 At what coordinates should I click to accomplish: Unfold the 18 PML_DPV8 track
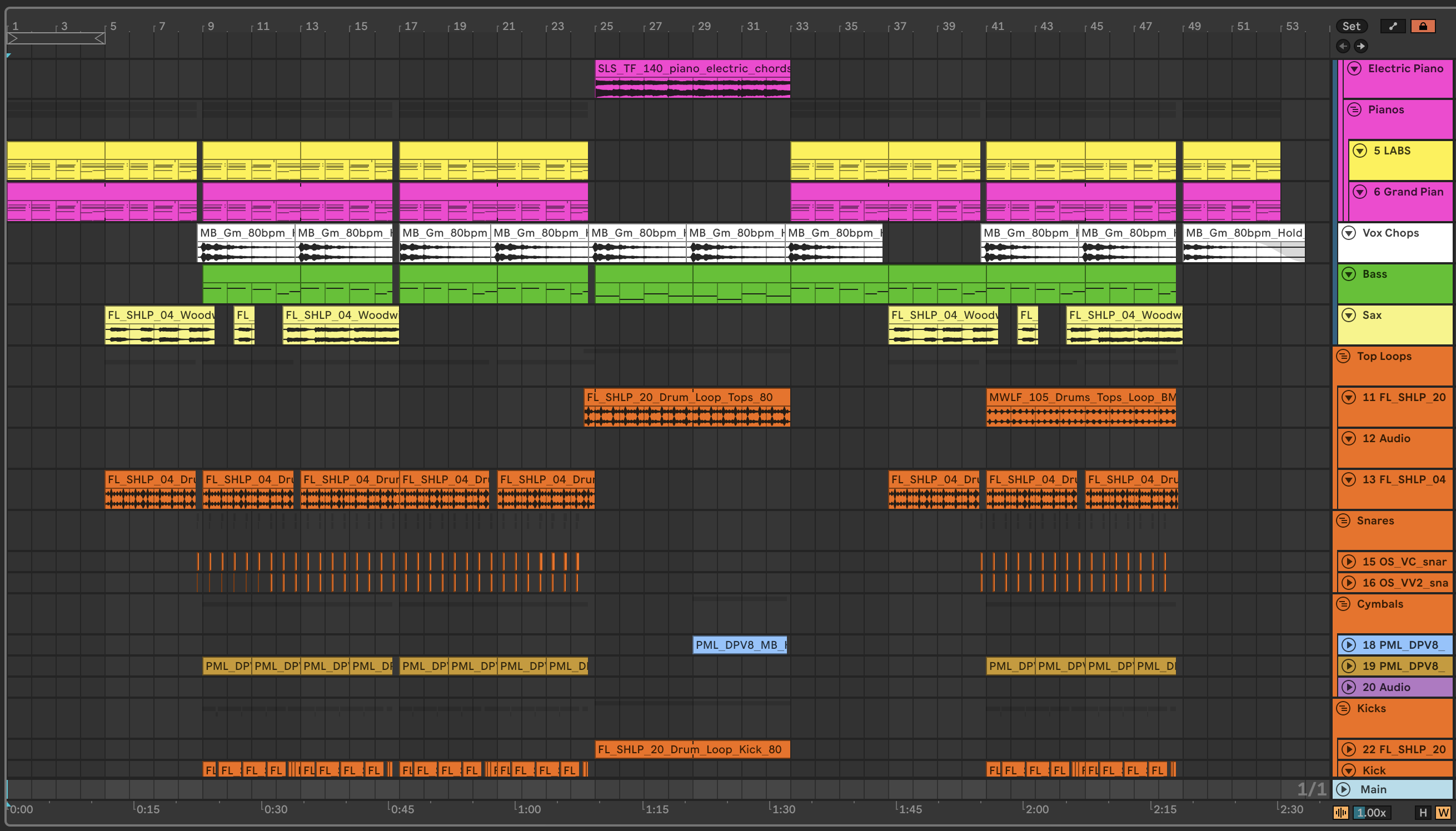pos(1349,645)
